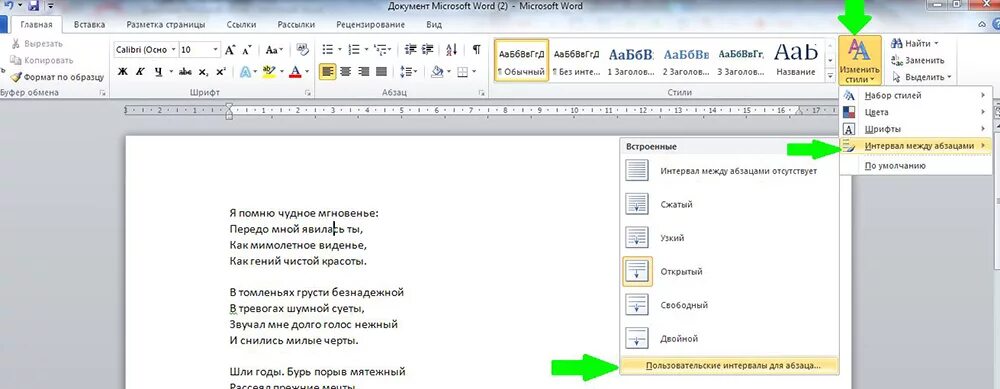Switch to the Вид tab
1000x389 pixels.
point(434,25)
